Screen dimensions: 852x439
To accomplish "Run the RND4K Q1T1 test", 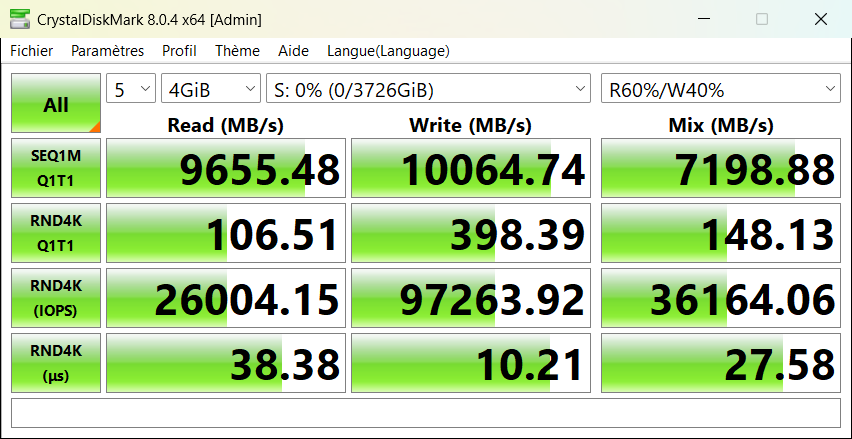I will 56,233.
